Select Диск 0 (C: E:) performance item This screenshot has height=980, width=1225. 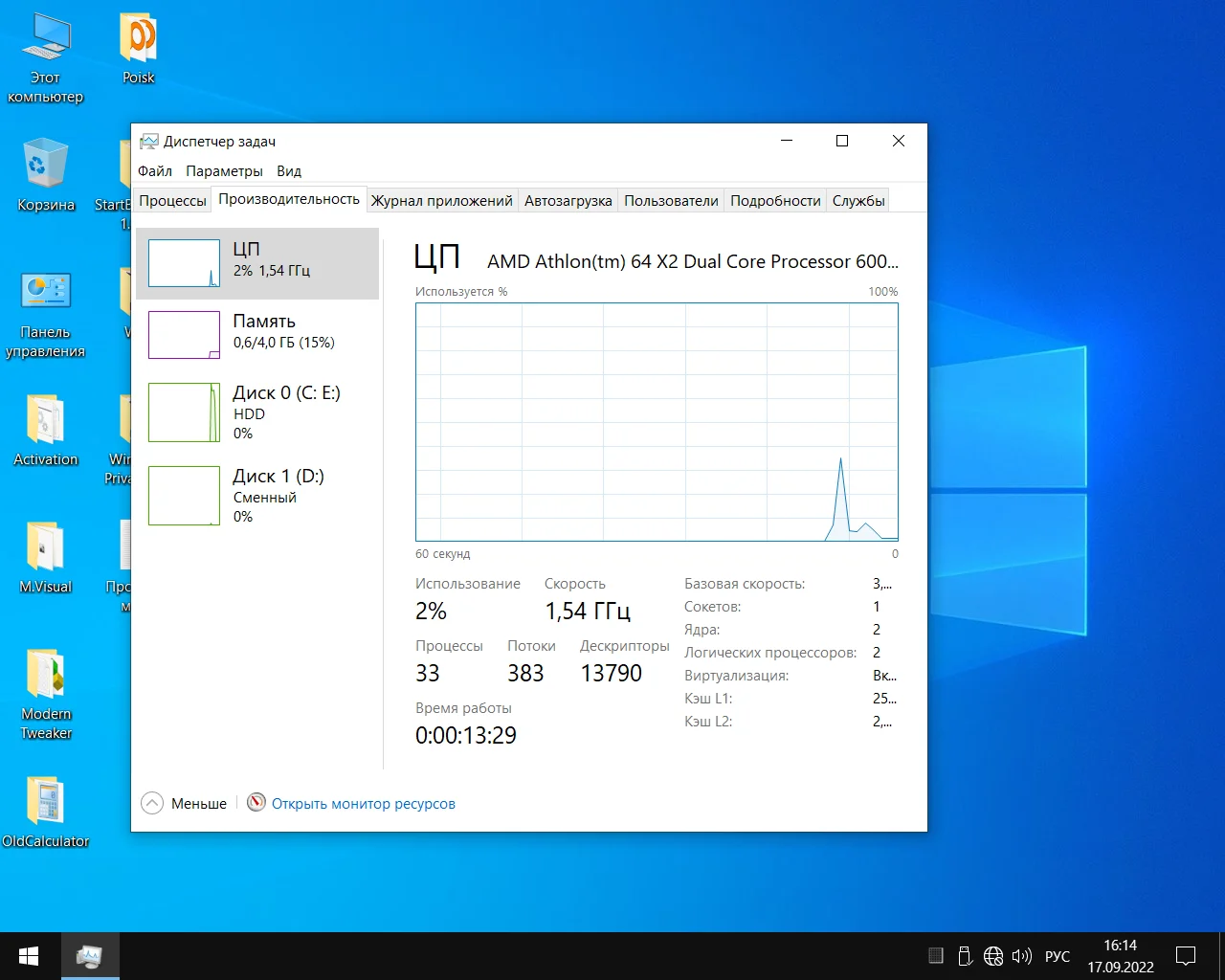pos(257,412)
